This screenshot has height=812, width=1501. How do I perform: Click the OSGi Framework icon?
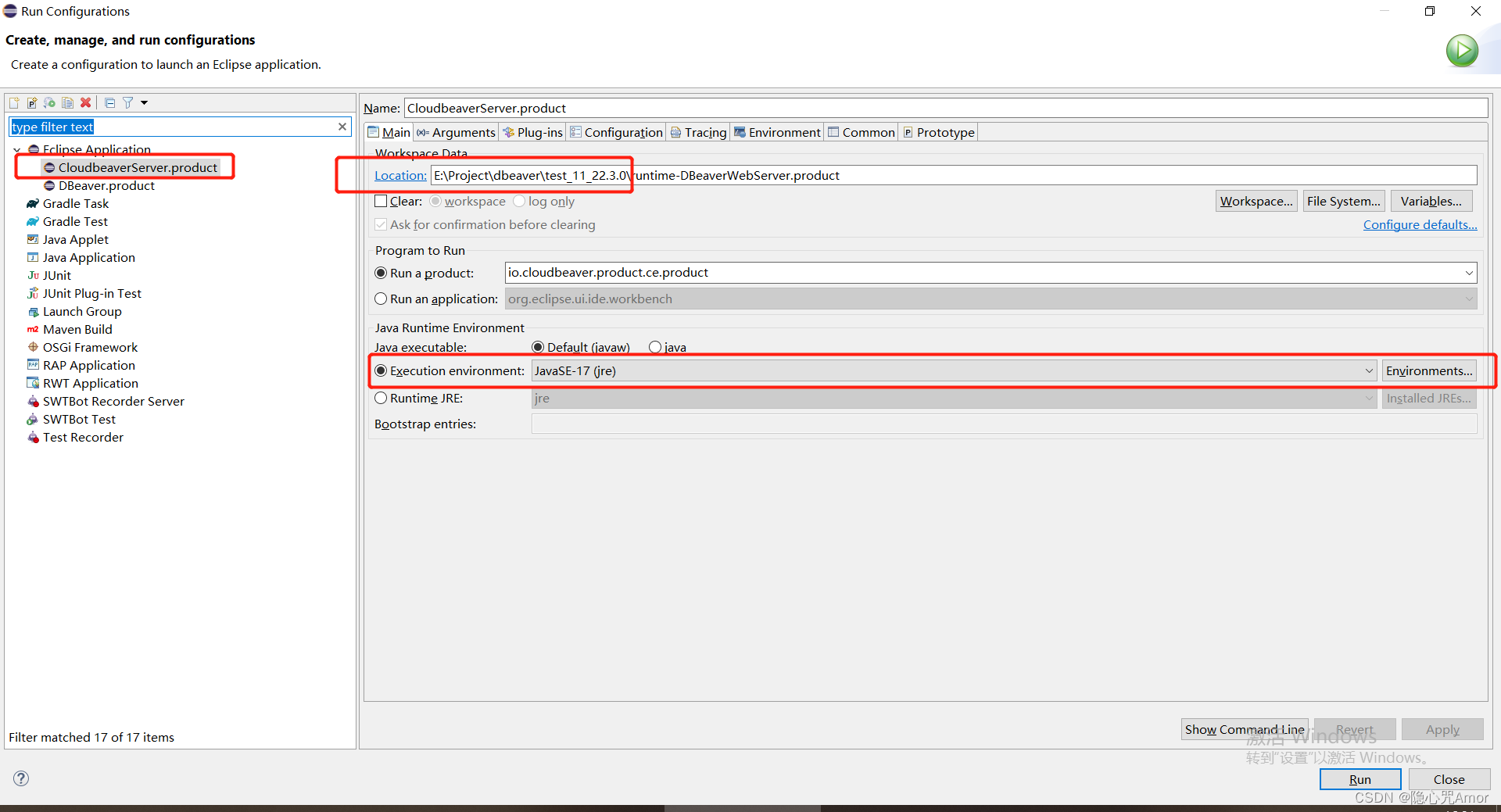pyautogui.click(x=33, y=347)
